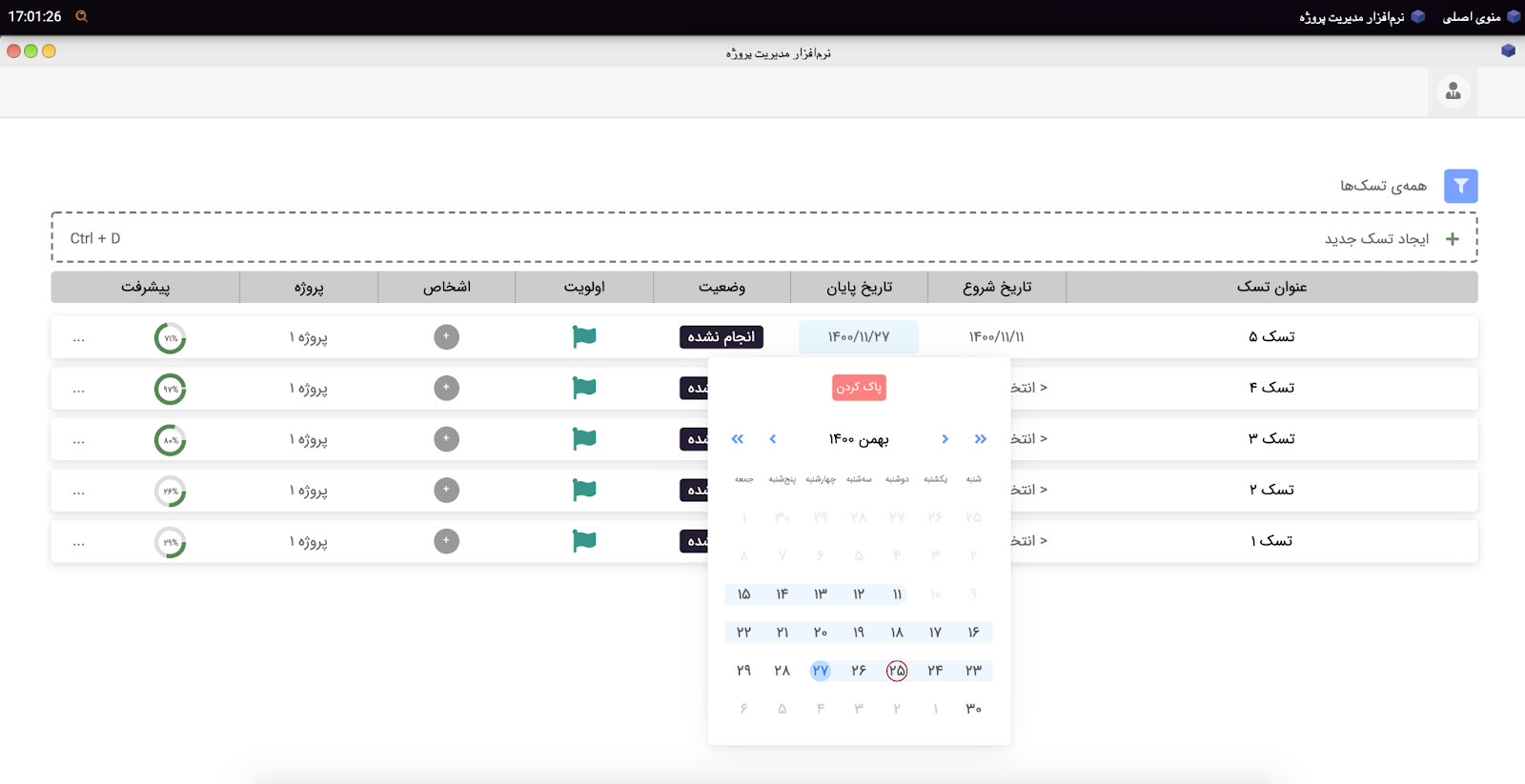Screen dimensions: 1525x784
Task: Open the user profile avatar icon
Action: [1453, 91]
